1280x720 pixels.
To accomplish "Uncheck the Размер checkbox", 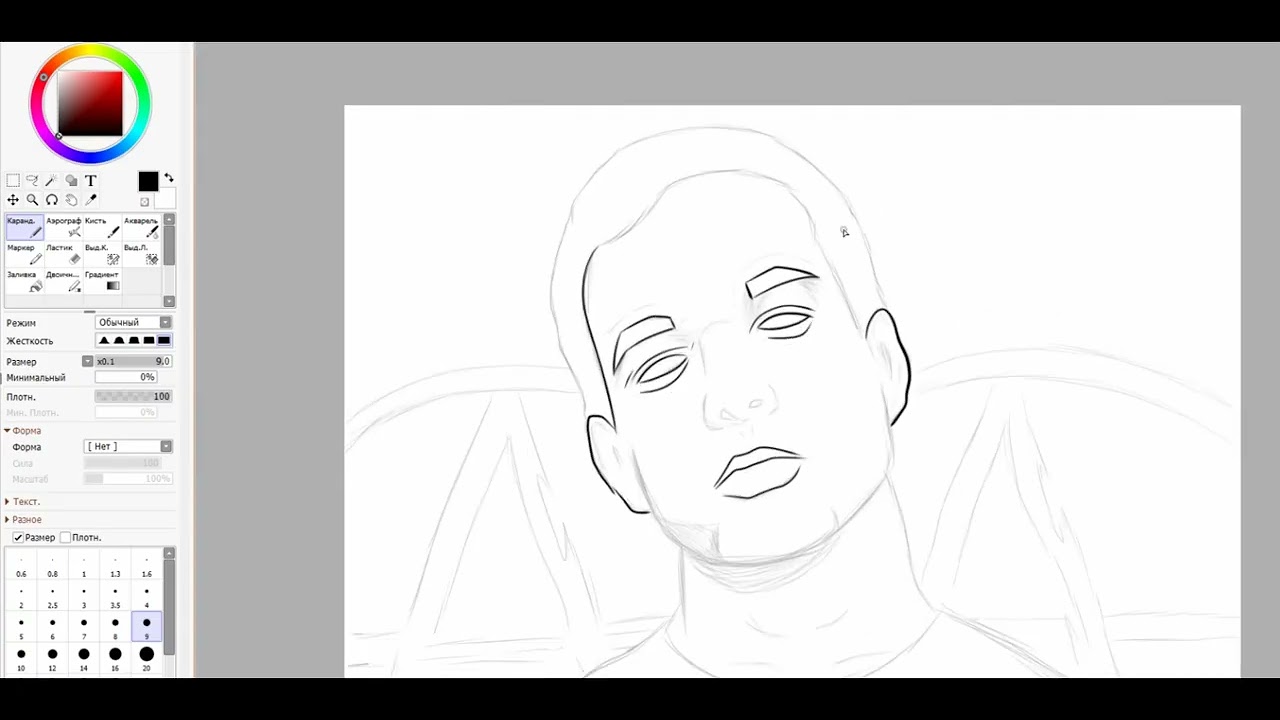I will click(x=18, y=538).
